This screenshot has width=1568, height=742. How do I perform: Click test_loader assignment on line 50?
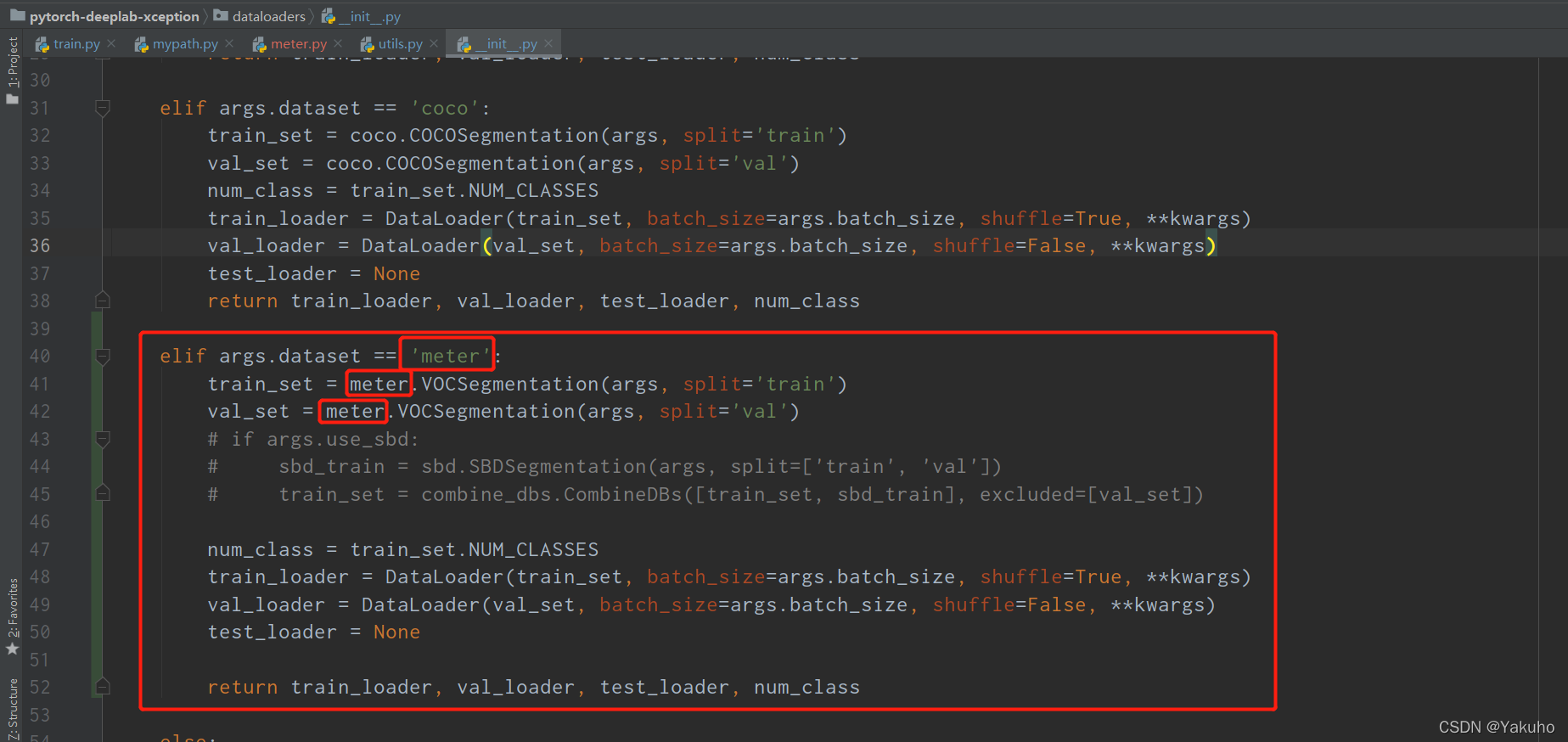click(313, 632)
